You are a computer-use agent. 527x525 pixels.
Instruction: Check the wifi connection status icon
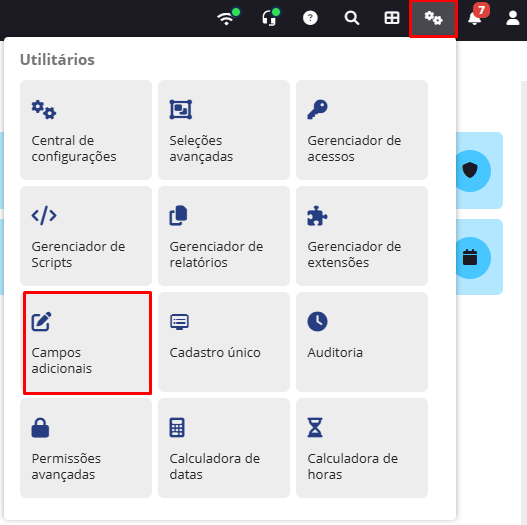pos(228,17)
